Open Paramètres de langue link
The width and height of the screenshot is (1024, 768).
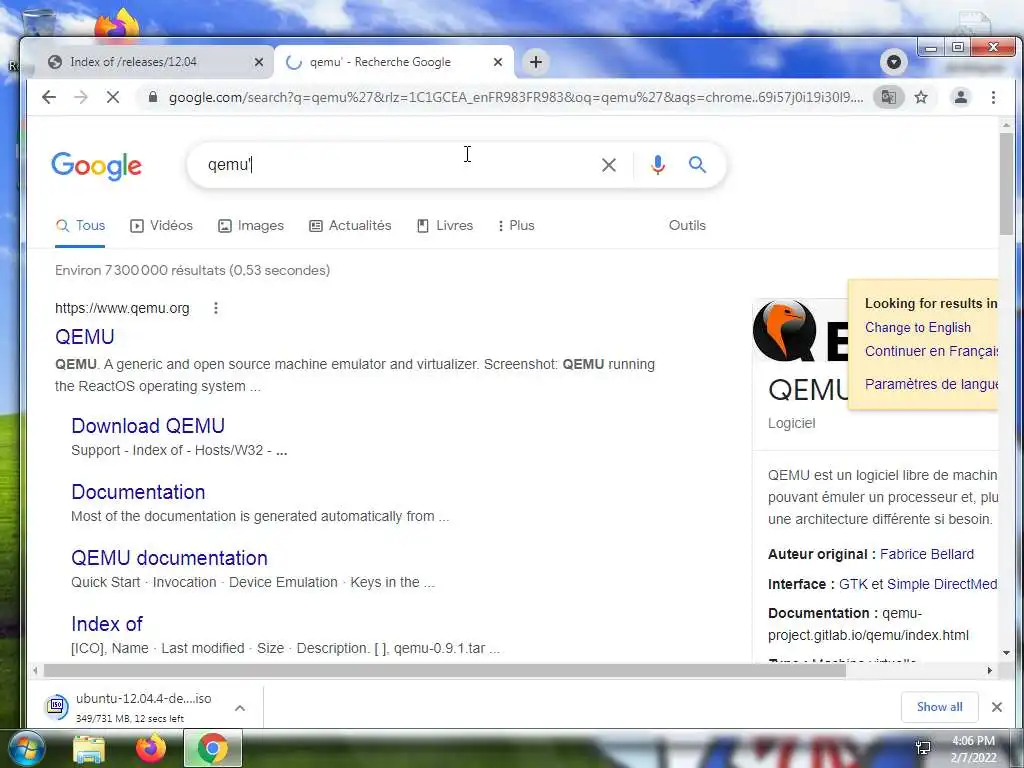click(x=931, y=384)
